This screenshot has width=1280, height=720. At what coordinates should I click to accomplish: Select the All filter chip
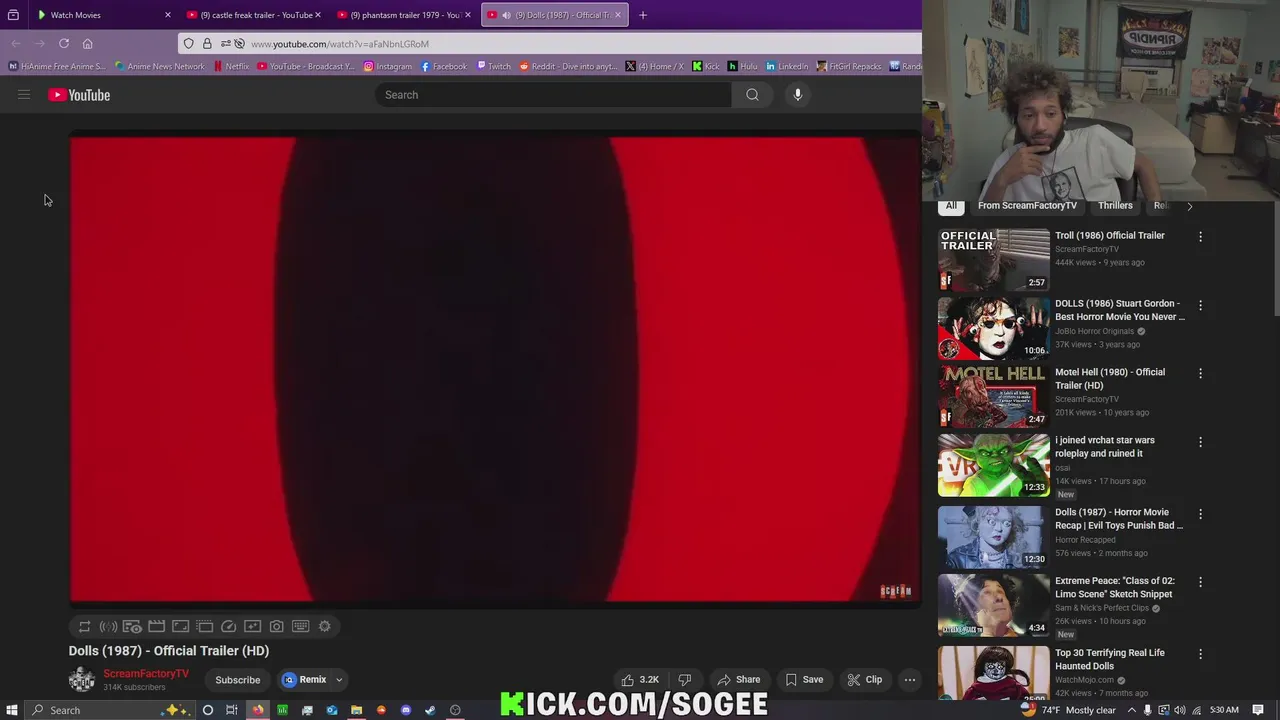951,206
